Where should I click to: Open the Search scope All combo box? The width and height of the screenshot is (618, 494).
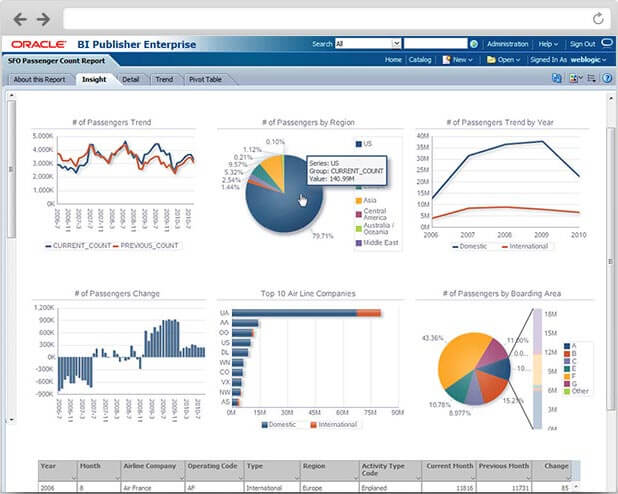point(368,44)
